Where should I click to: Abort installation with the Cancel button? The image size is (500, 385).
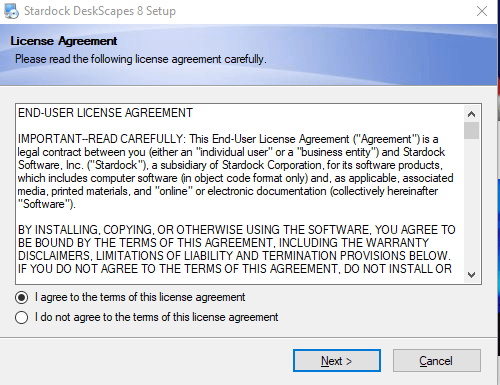point(437,361)
